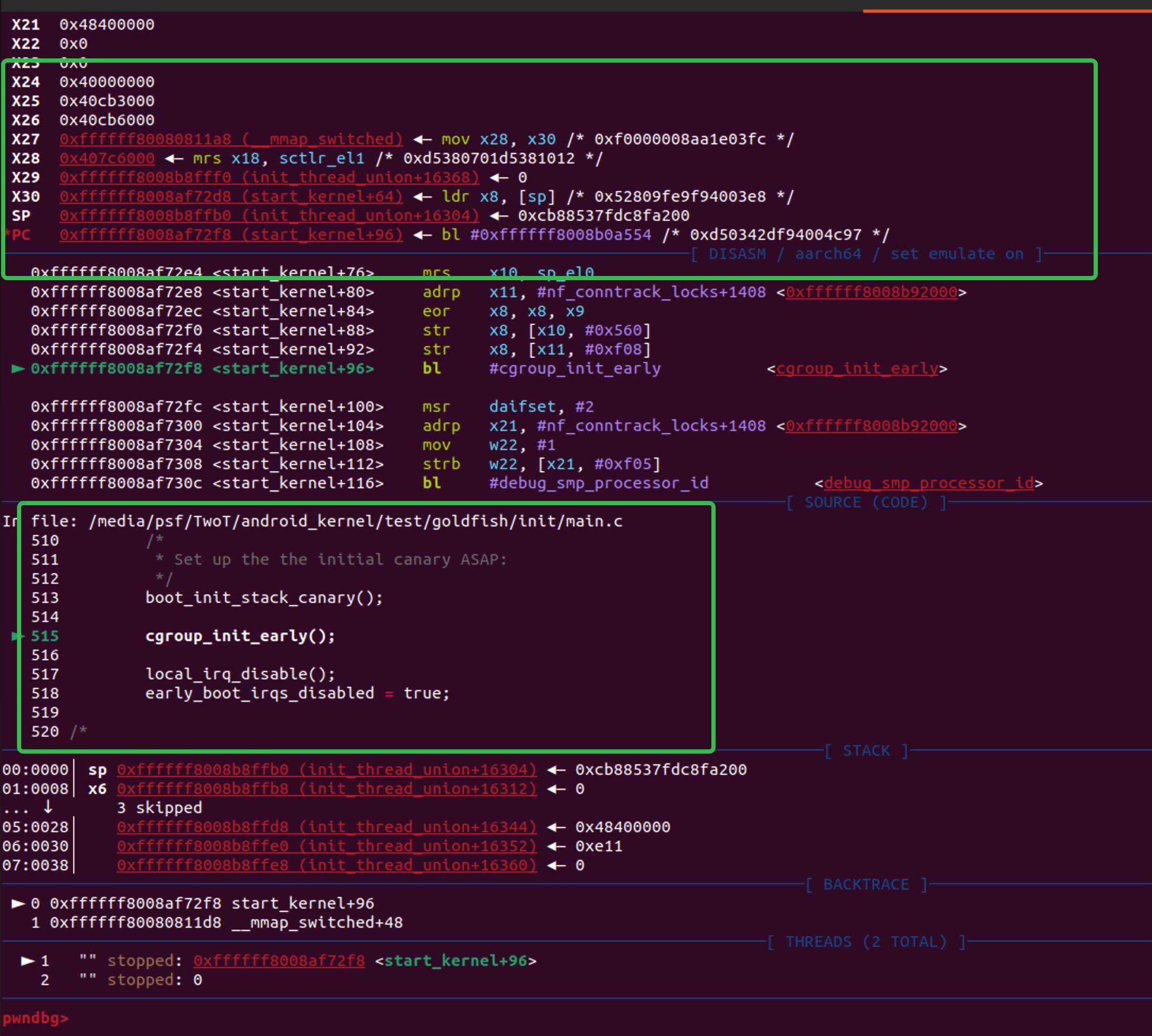Click the stack entry init_thread_union+16352 address

point(327,847)
